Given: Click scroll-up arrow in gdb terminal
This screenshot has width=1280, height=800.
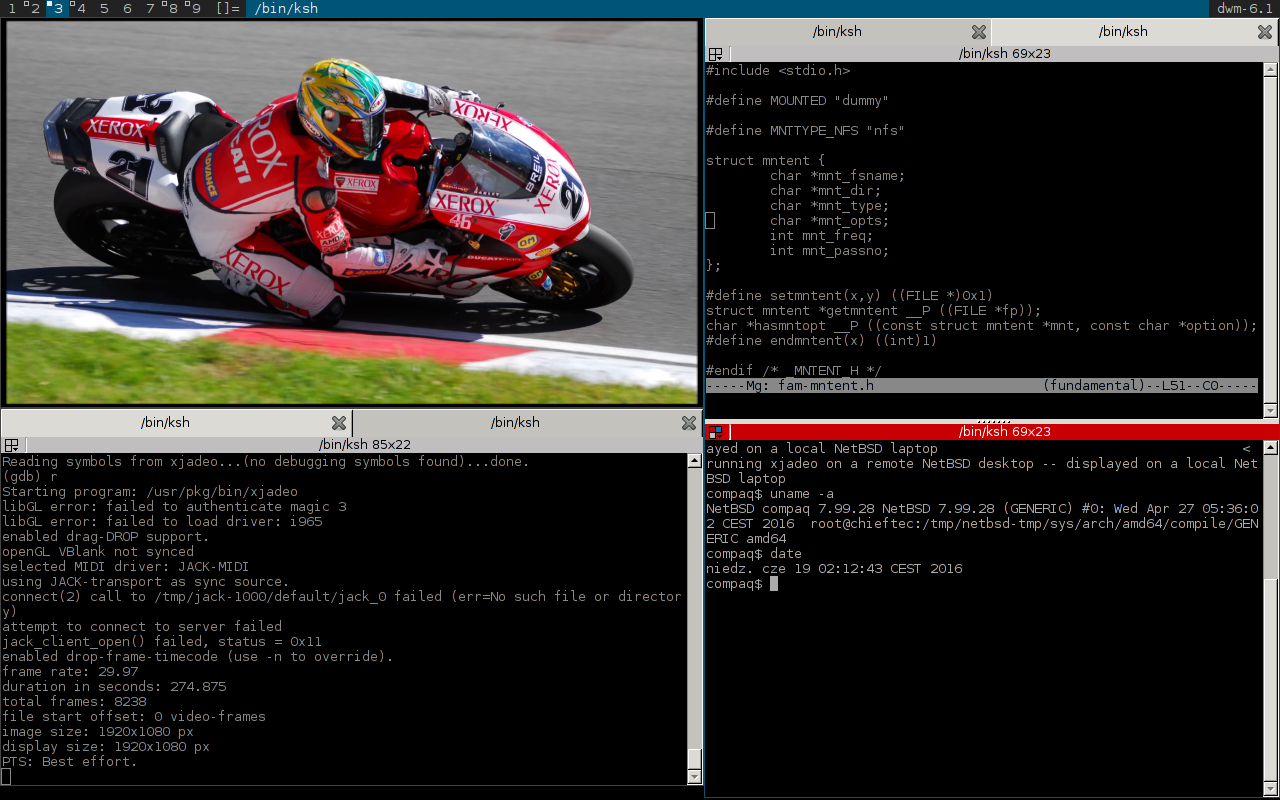Looking at the screenshot, I should pos(695,461).
